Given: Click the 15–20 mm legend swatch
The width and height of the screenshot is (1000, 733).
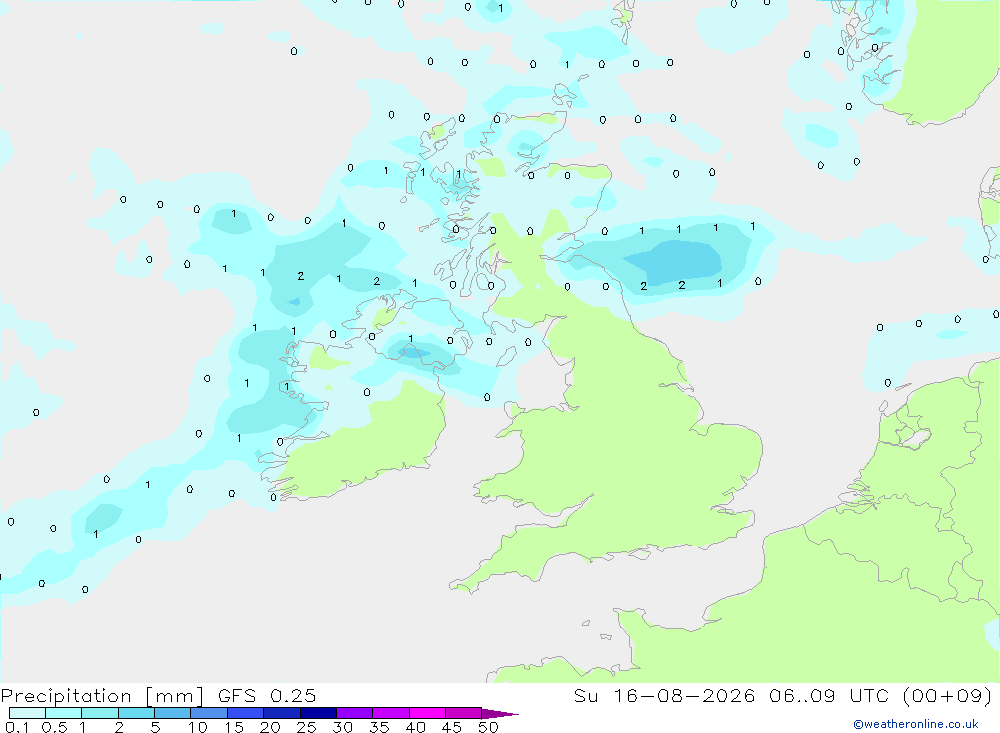Looking at the screenshot, I should (x=246, y=713).
